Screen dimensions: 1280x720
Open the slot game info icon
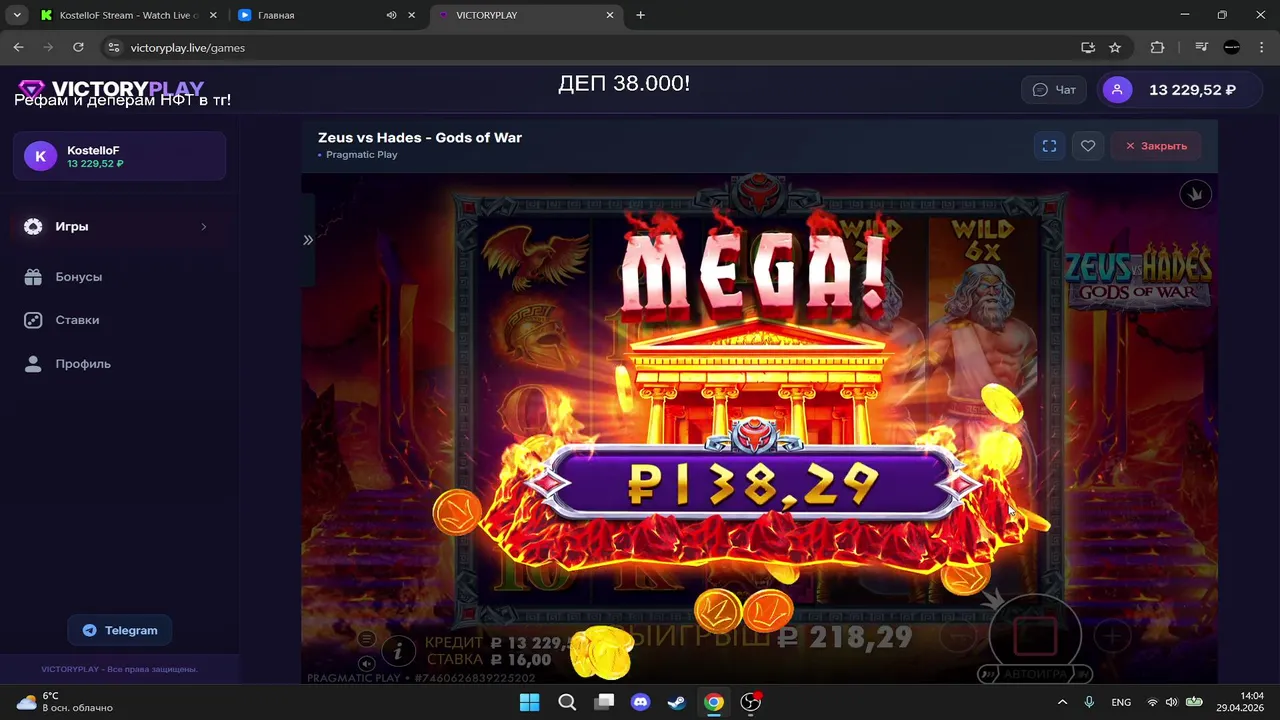398,652
